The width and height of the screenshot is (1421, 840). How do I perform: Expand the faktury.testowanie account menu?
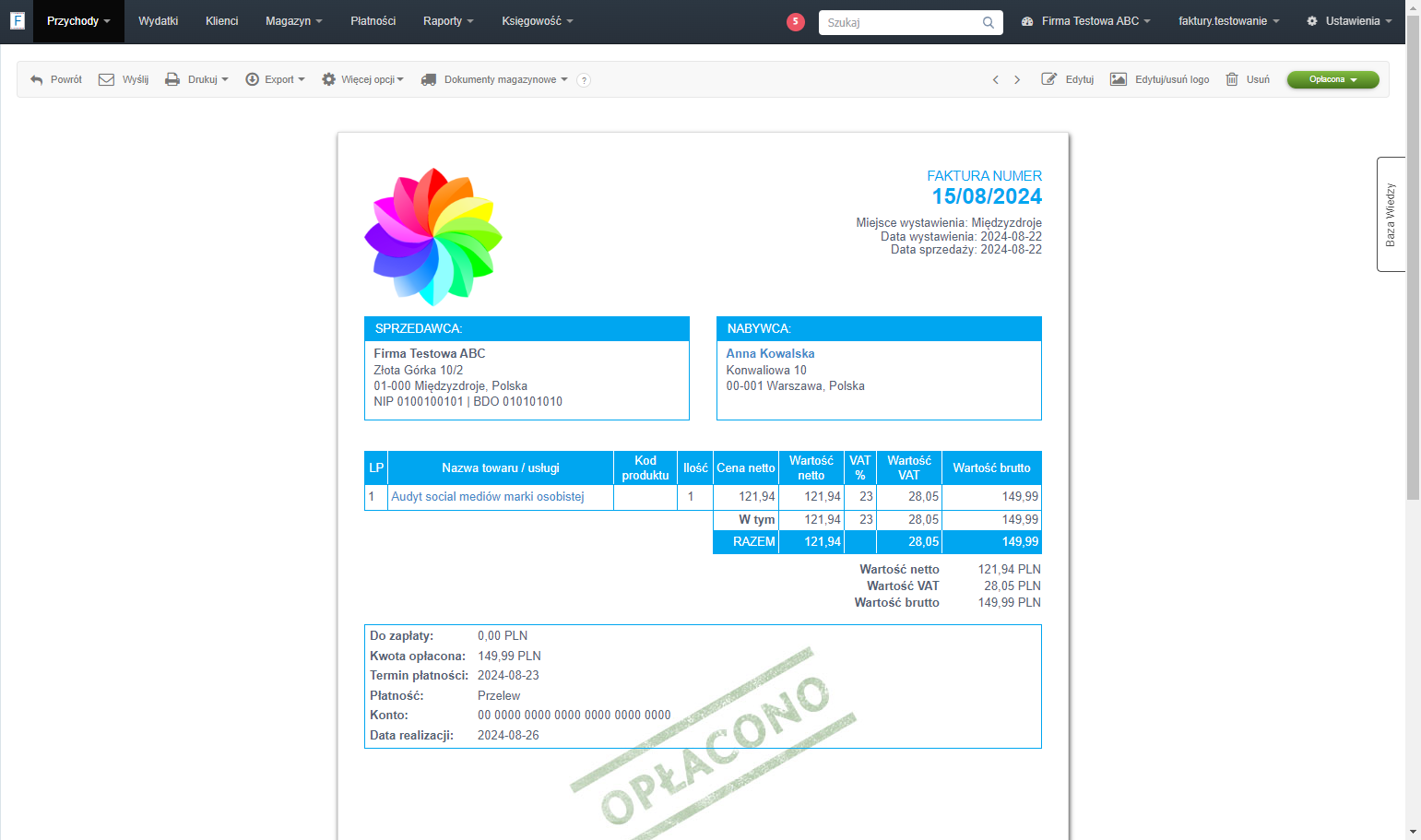coord(1229,21)
